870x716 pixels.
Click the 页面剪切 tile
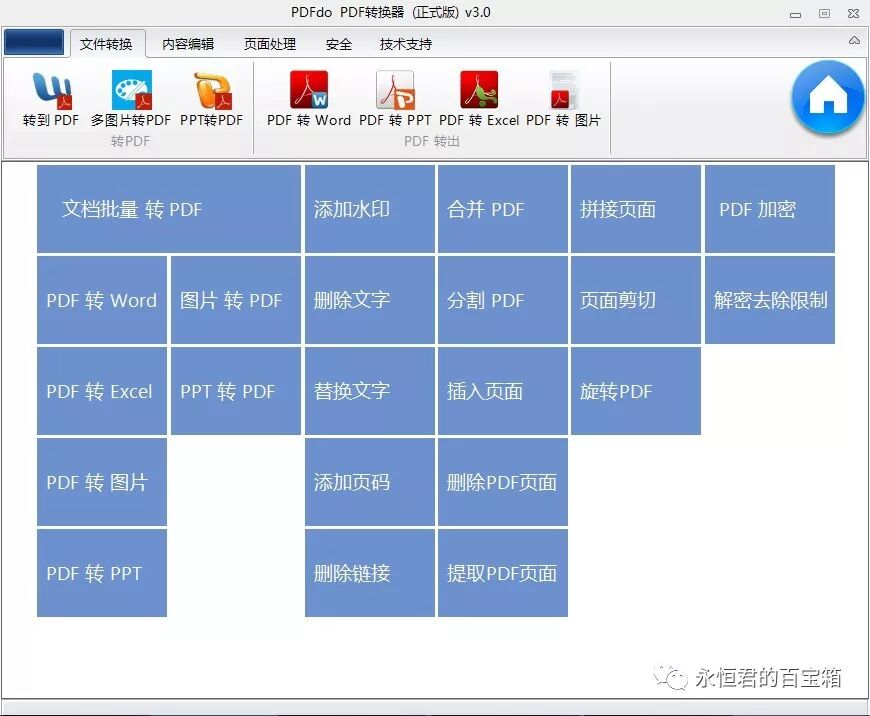click(x=636, y=300)
